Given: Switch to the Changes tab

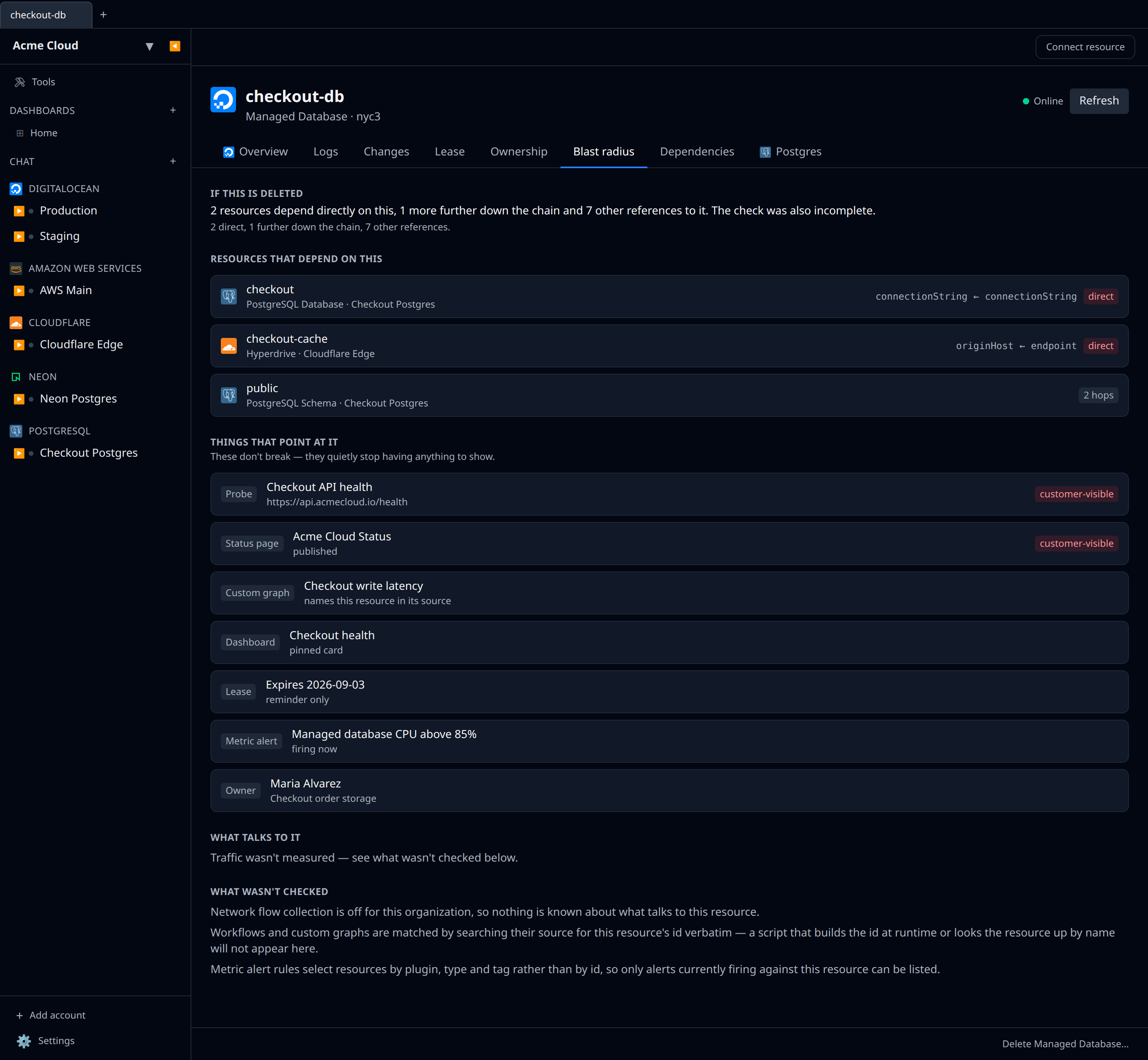Looking at the screenshot, I should tap(386, 152).
